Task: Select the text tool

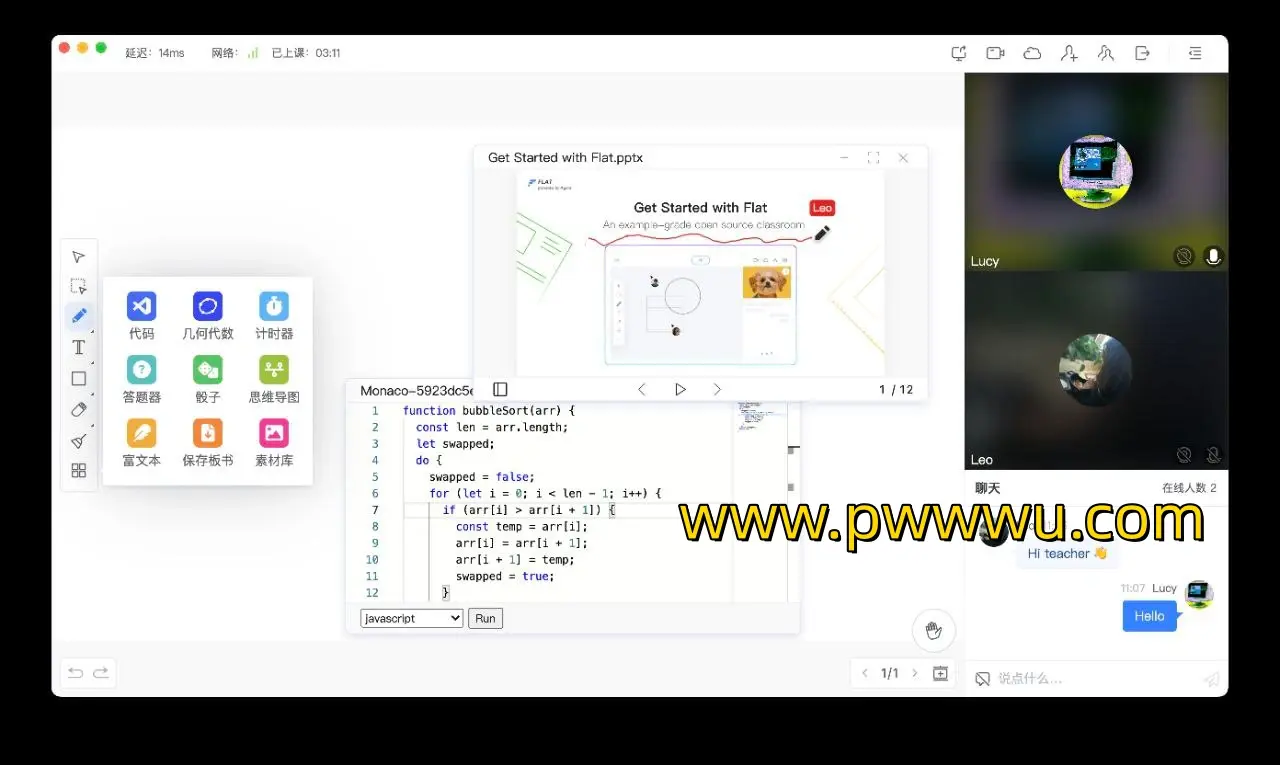Action: point(79,347)
